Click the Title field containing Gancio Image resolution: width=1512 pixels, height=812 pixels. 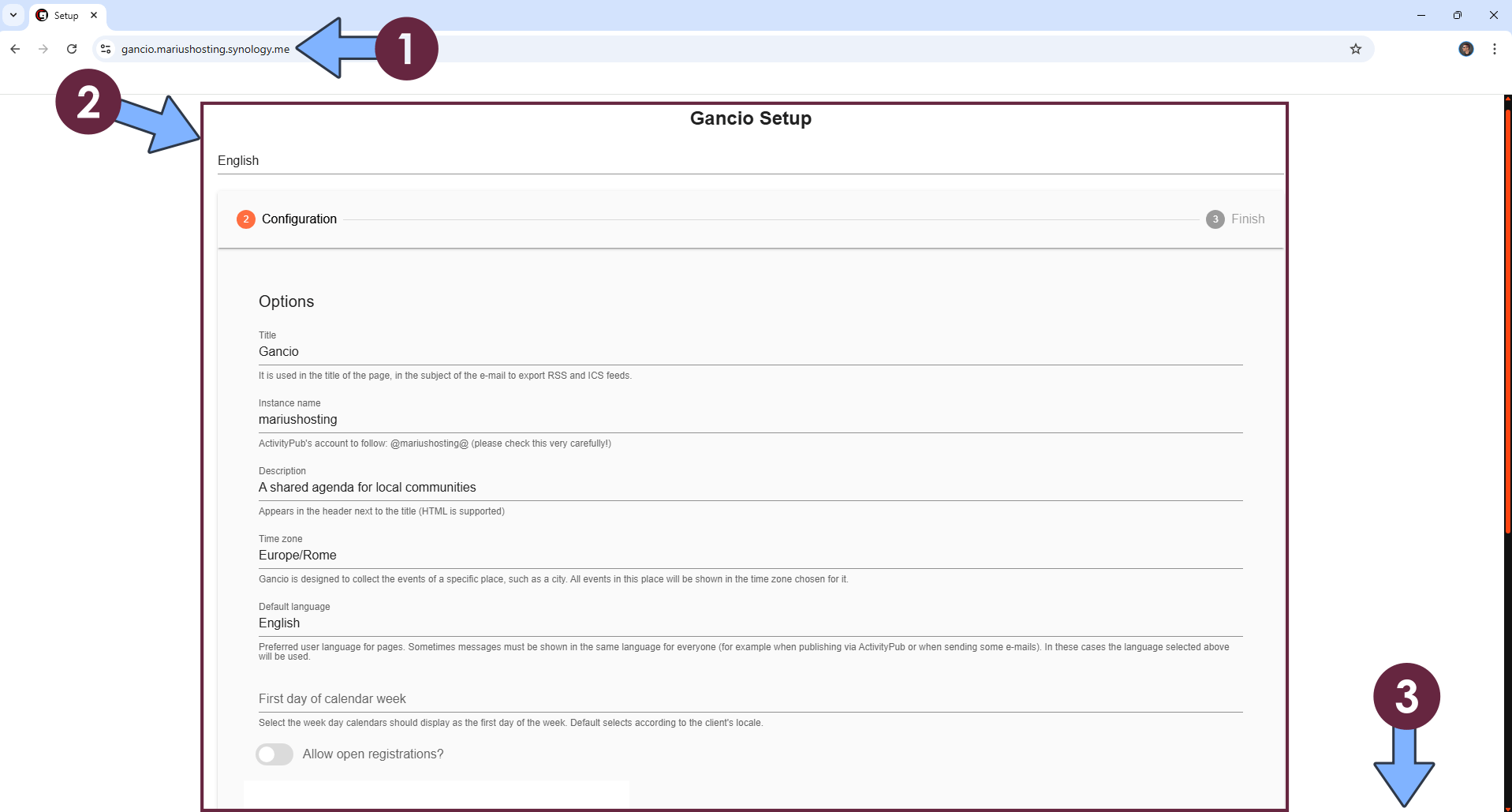pos(751,352)
